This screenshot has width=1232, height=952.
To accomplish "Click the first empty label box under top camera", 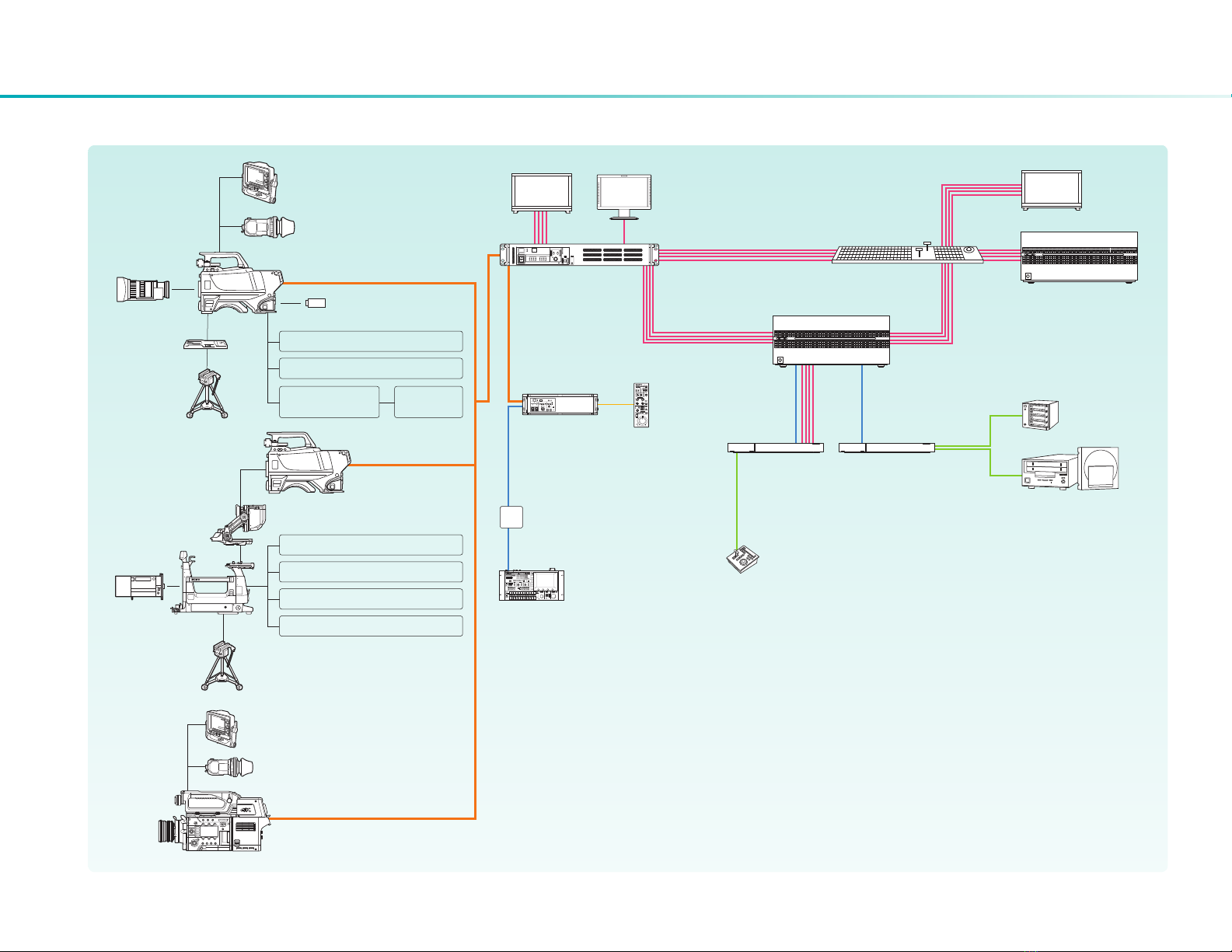I will coord(371,341).
